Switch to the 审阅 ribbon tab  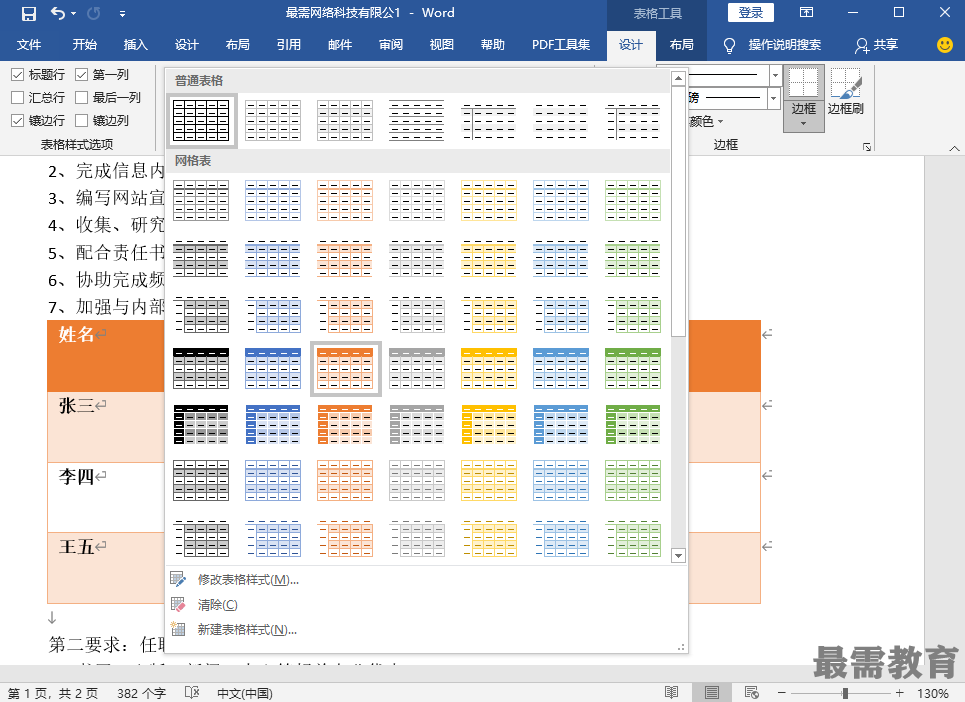click(x=391, y=45)
